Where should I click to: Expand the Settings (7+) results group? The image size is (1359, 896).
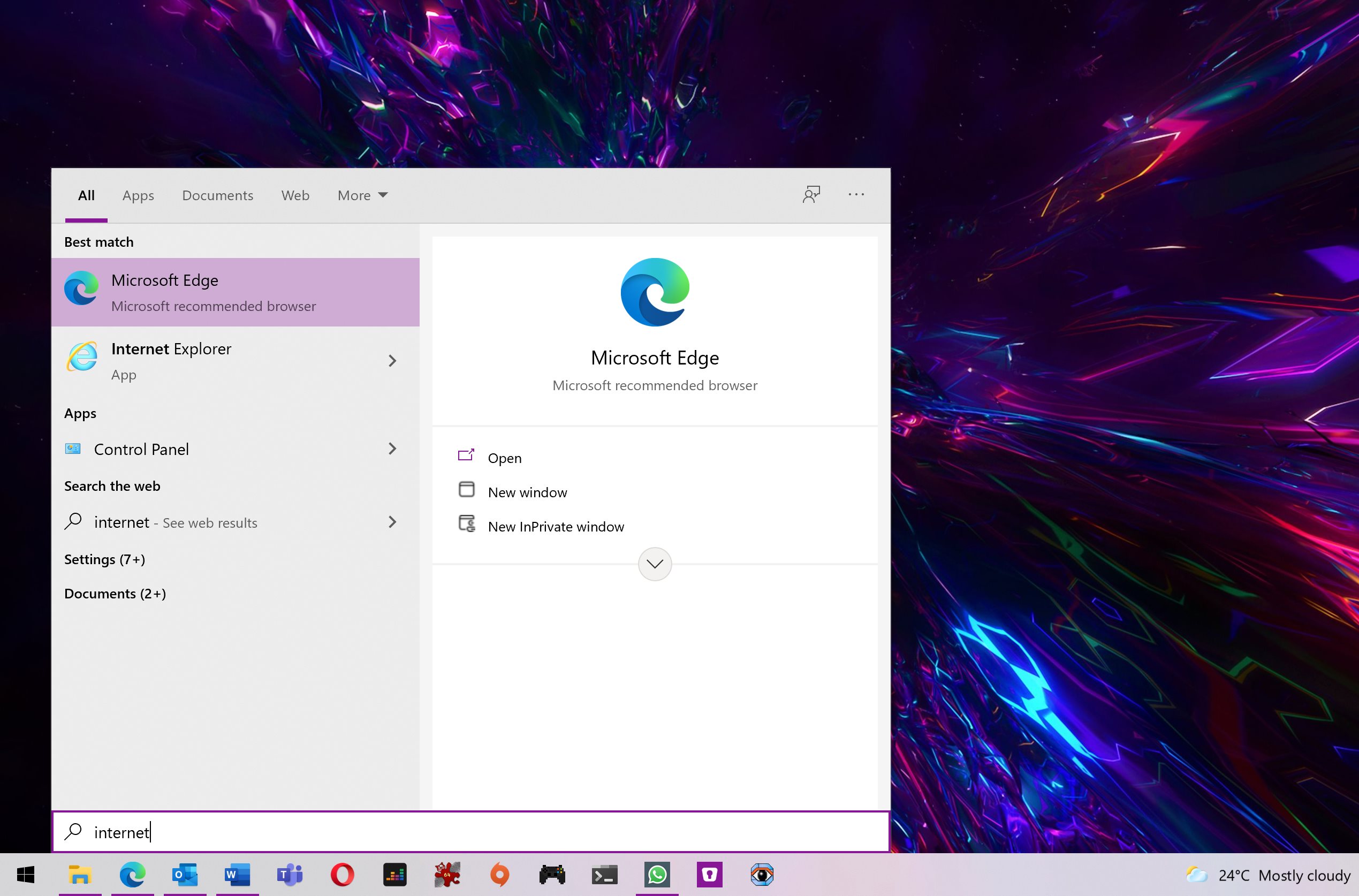pyautogui.click(x=104, y=559)
